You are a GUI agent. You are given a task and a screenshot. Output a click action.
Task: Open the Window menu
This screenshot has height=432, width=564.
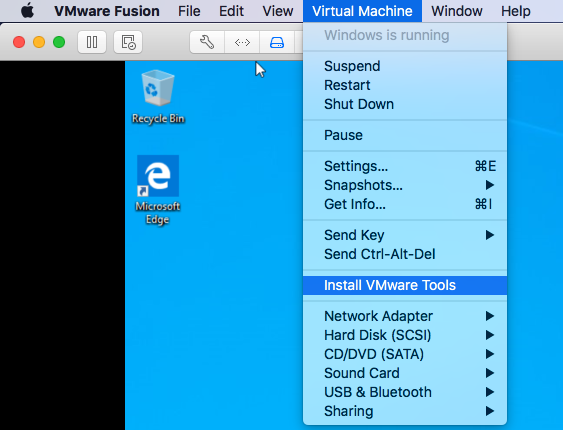pyautogui.click(x=457, y=11)
